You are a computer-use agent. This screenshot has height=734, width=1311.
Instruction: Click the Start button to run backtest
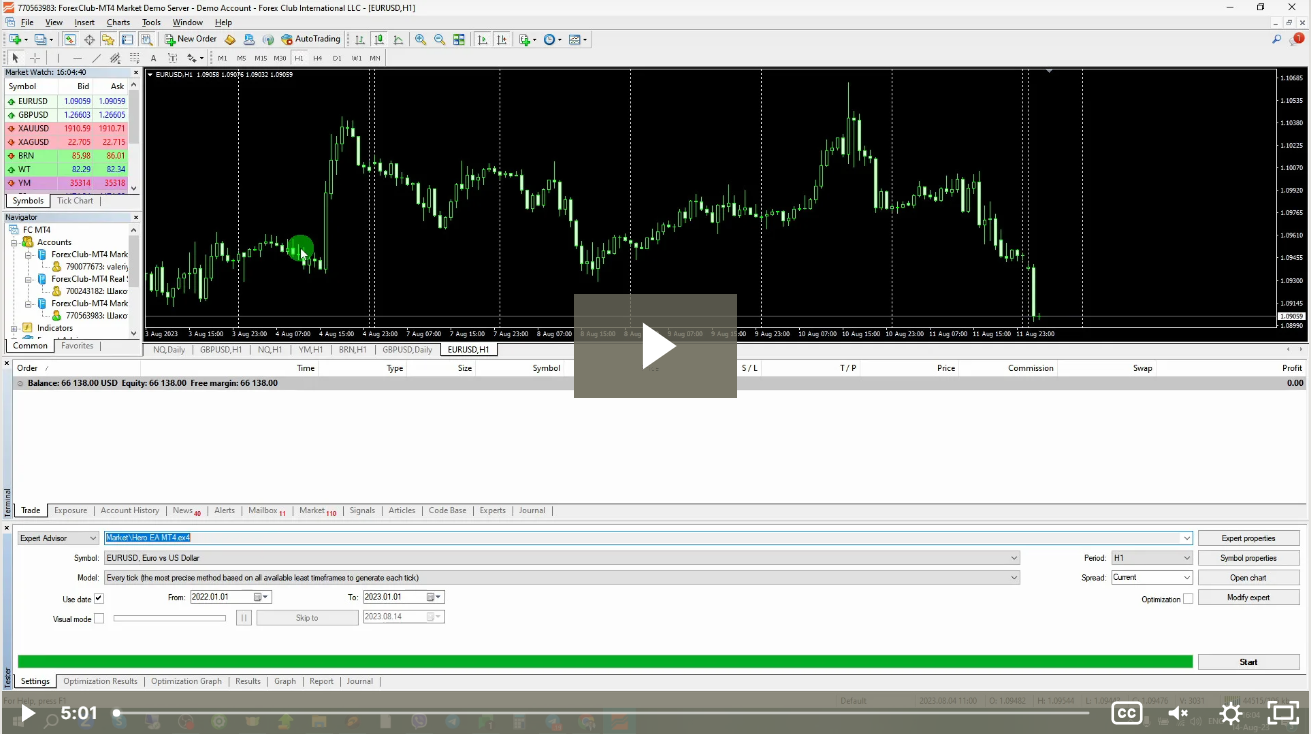(1248, 661)
